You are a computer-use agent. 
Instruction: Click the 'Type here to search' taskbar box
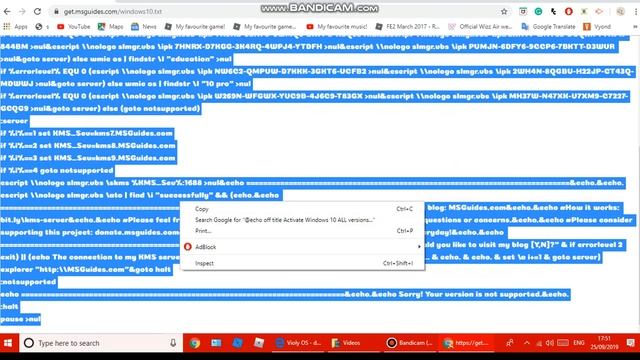coord(101,343)
